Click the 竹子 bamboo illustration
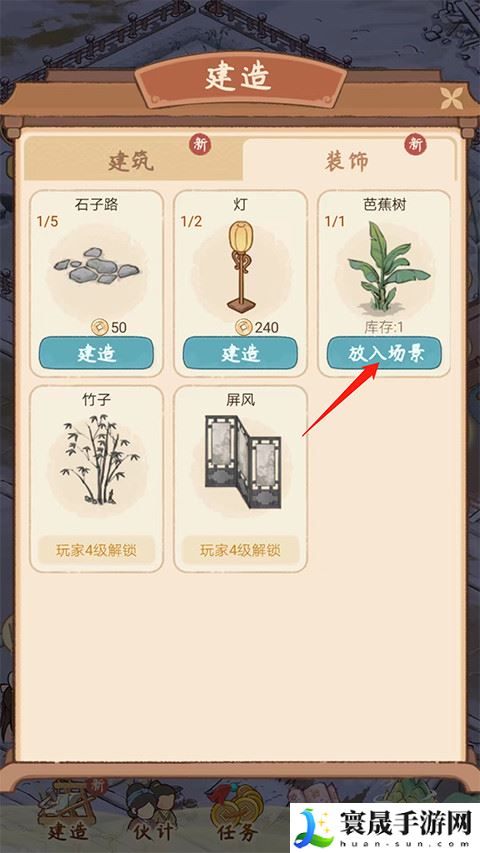 pyautogui.click(x=97, y=458)
